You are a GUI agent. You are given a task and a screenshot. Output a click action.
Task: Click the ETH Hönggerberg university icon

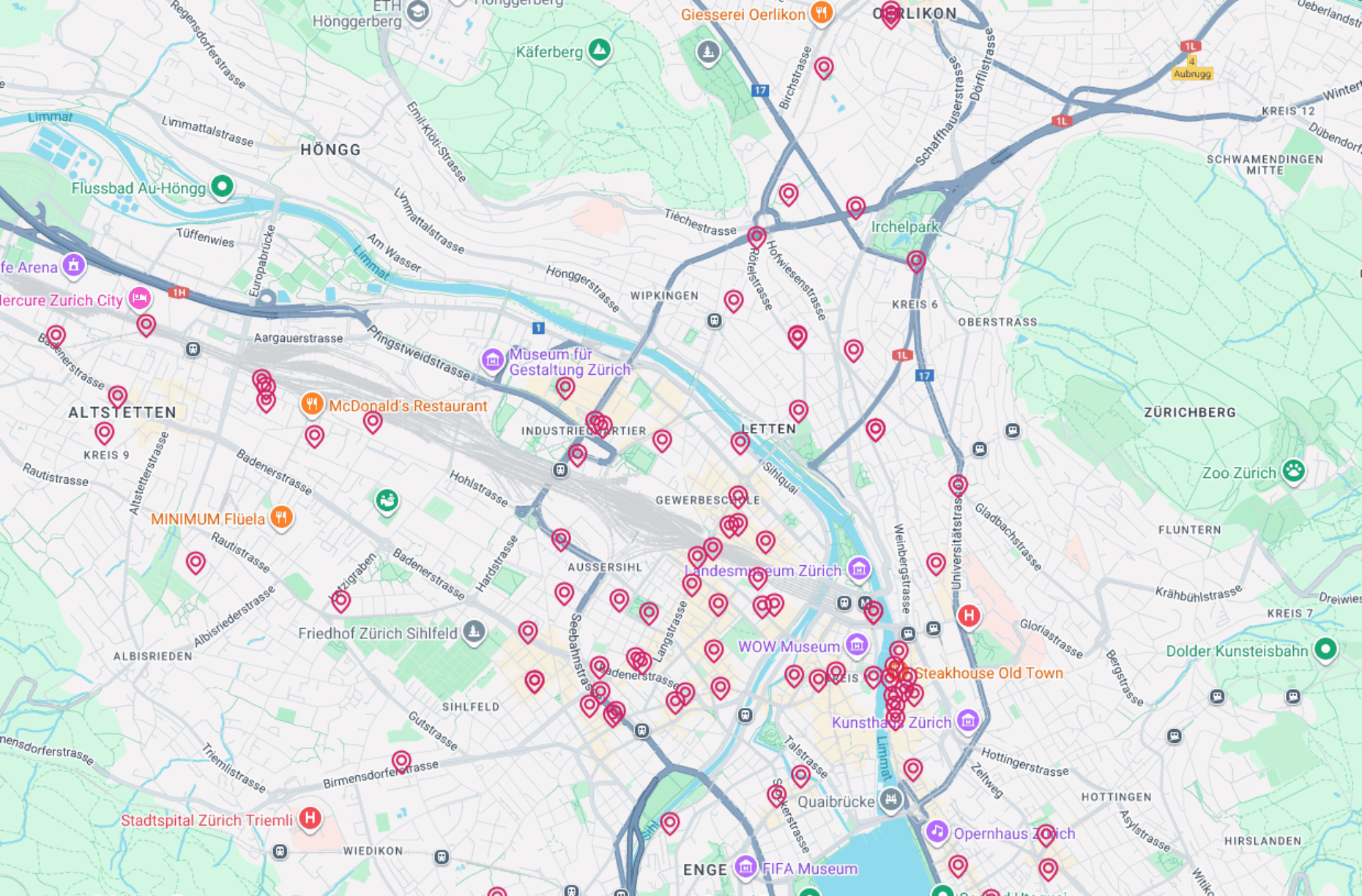[x=418, y=12]
